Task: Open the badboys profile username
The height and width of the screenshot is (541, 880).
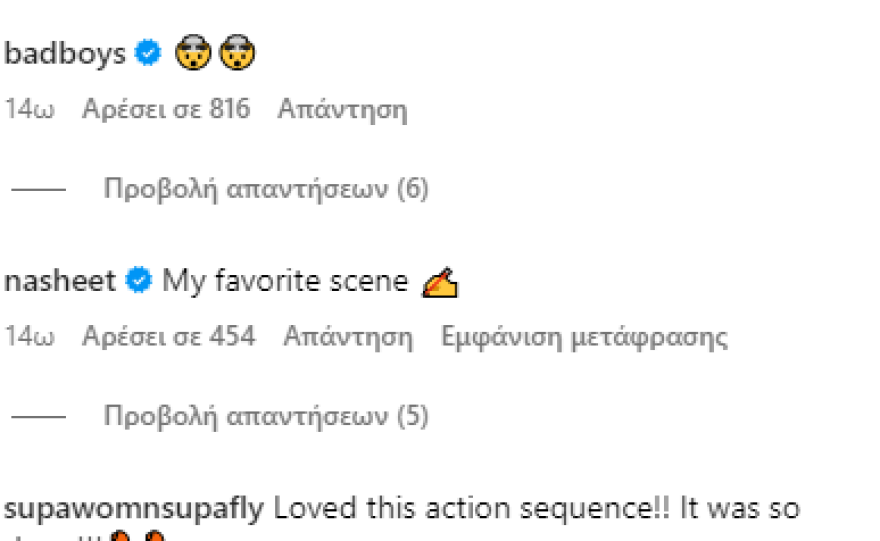Action: 65,53
